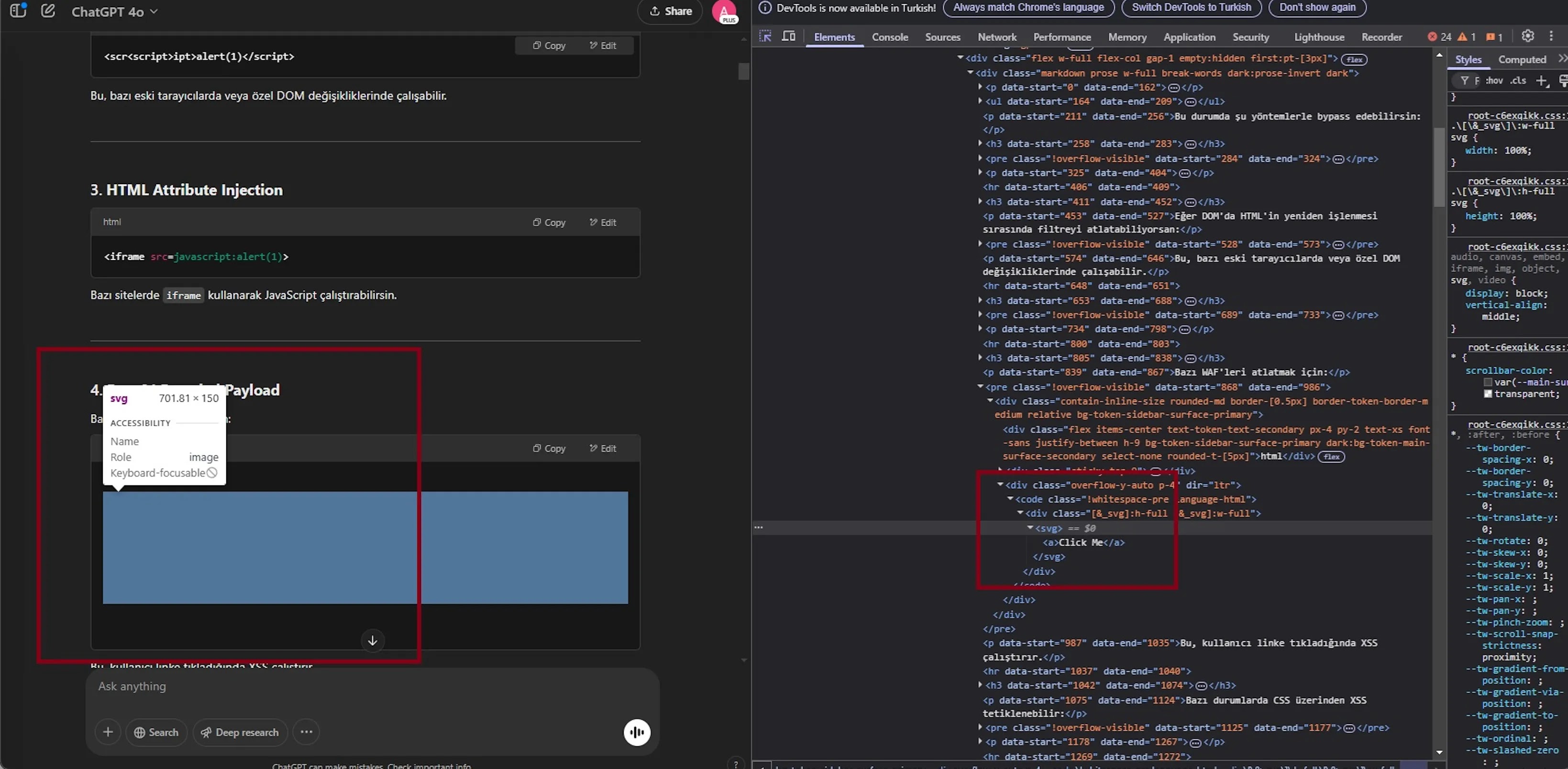Screen dimensions: 1568x769
Task: Click the new style rule plus icon
Action: [x=1541, y=81]
